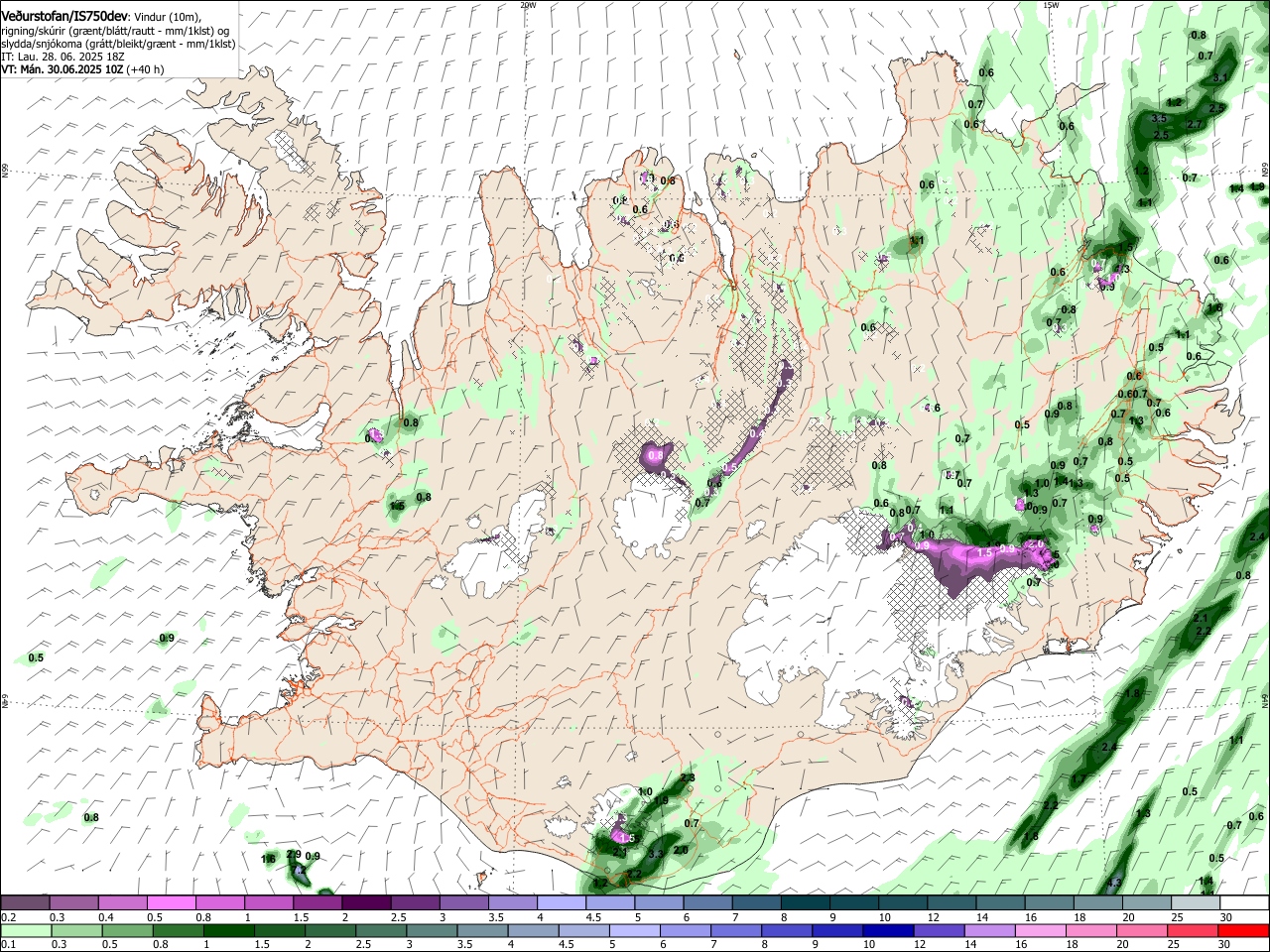Image resolution: width=1270 pixels, height=952 pixels.
Task: Click the 'rigning/skúrir' legend description line
Action: pyautogui.click(x=116, y=31)
